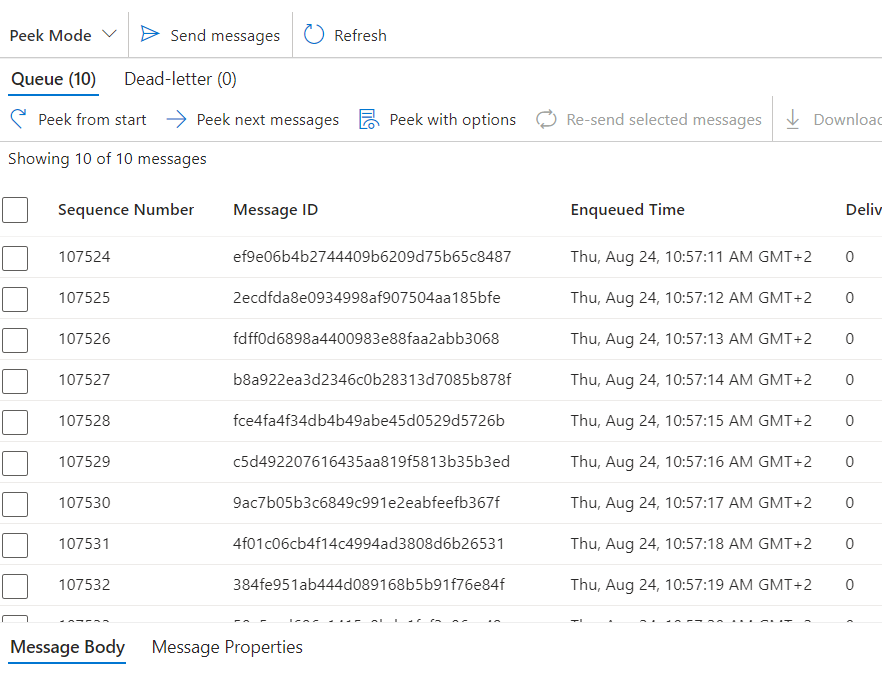Click the Queue (10) tab
This screenshot has width=882, height=675.
coord(53,78)
